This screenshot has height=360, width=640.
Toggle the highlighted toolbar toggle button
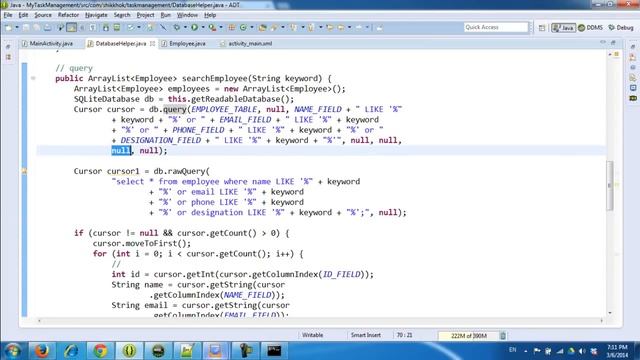[71, 27]
